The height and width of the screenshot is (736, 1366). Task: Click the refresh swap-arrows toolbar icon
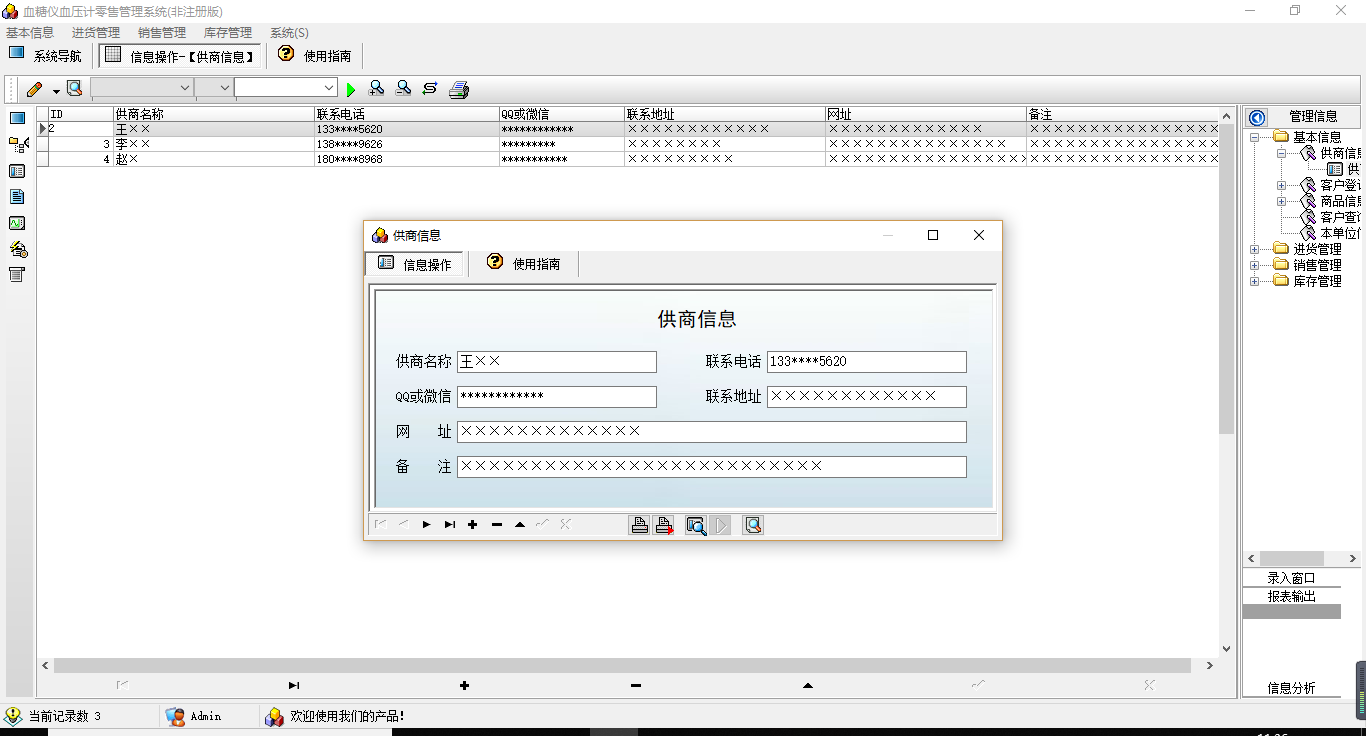coord(430,89)
